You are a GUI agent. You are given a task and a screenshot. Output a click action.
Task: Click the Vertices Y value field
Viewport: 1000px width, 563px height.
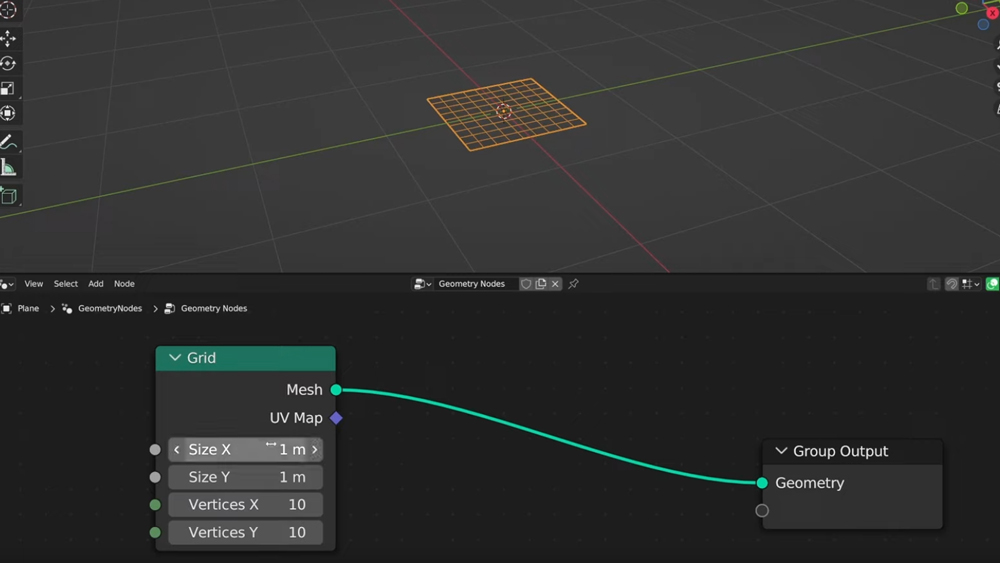(245, 532)
